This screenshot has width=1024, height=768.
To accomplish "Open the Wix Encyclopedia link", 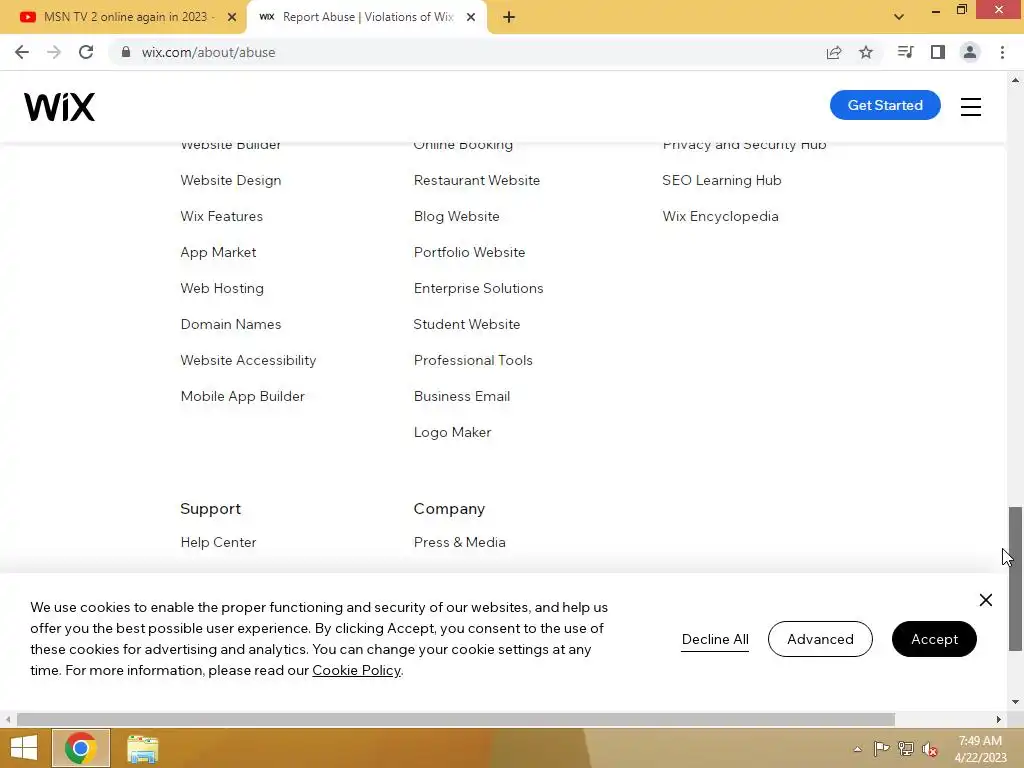I will point(720,216).
